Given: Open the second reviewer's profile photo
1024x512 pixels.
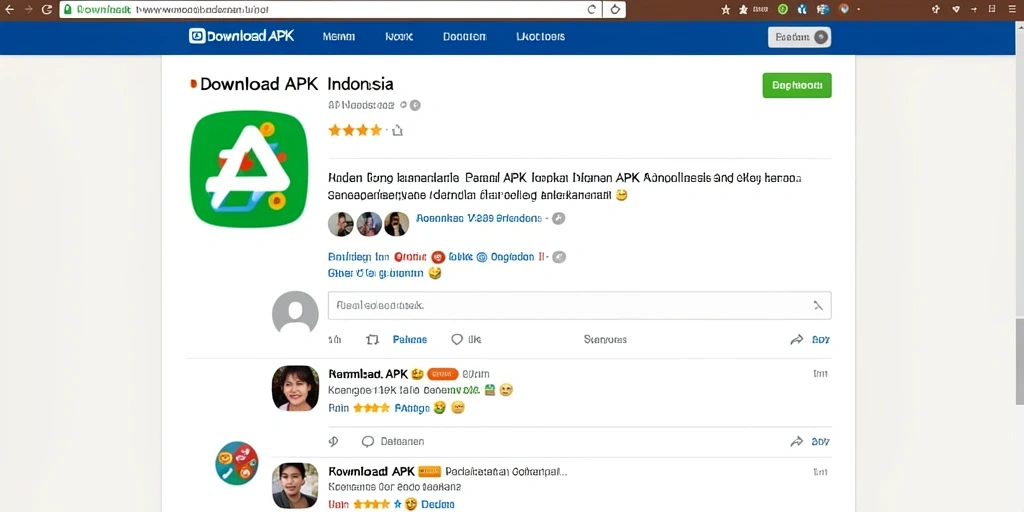Looking at the screenshot, I should pyautogui.click(x=295, y=486).
